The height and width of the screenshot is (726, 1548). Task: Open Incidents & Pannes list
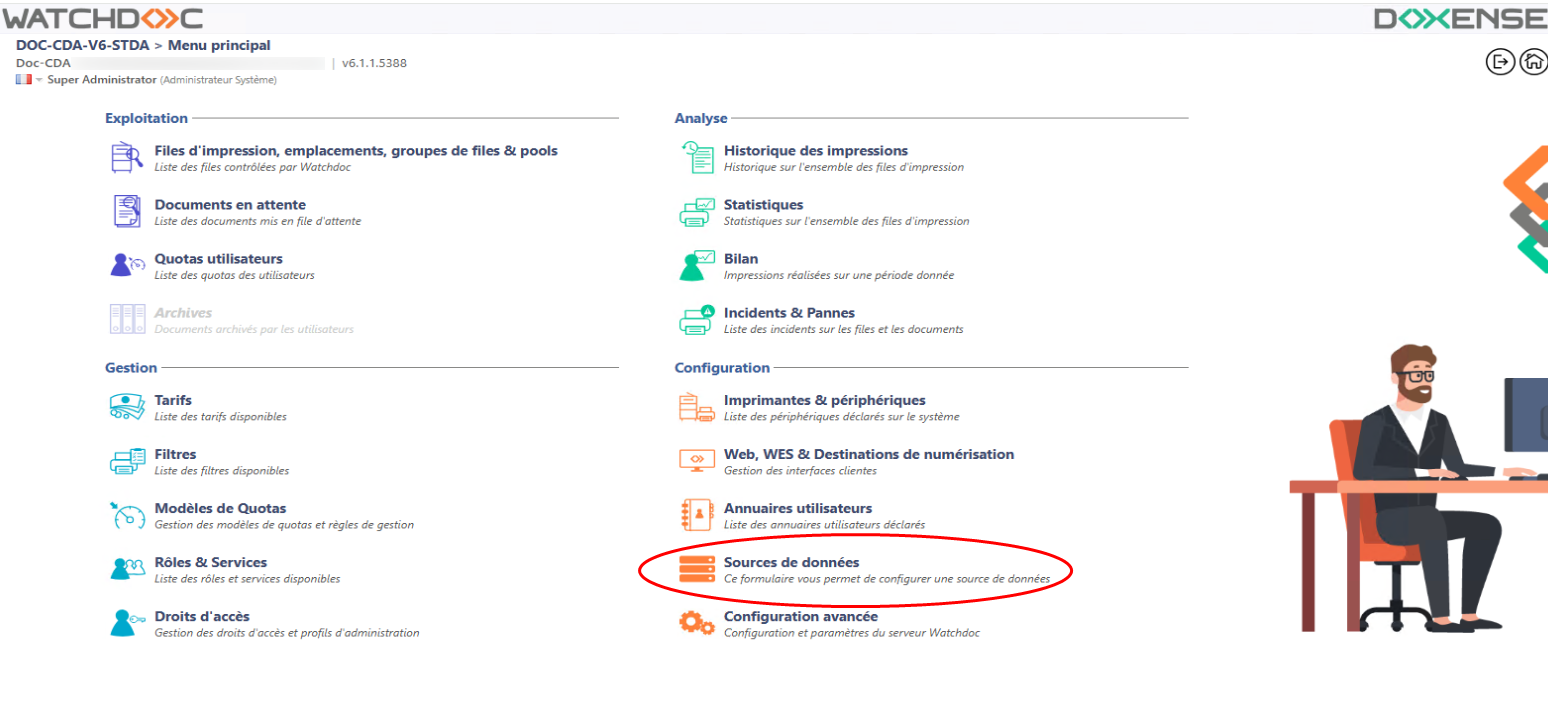click(789, 313)
